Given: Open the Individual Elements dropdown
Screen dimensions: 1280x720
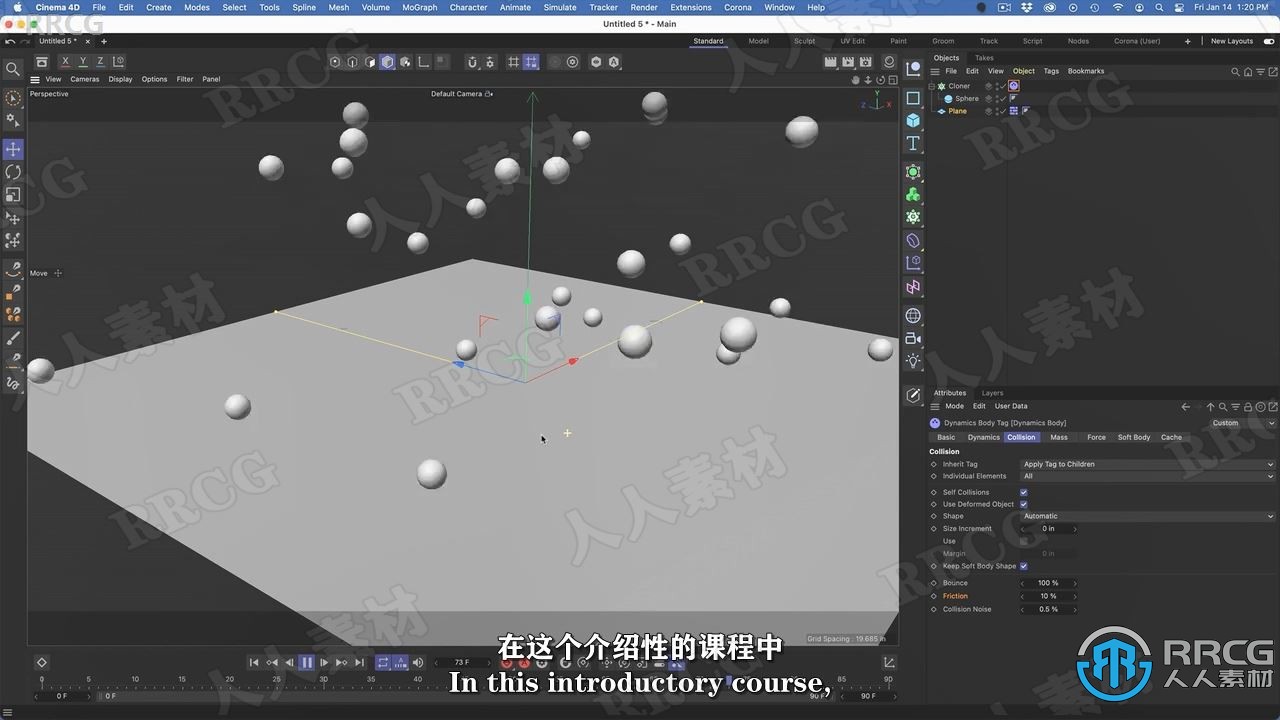Looking at the screenshot, I should coord(1148,476).
